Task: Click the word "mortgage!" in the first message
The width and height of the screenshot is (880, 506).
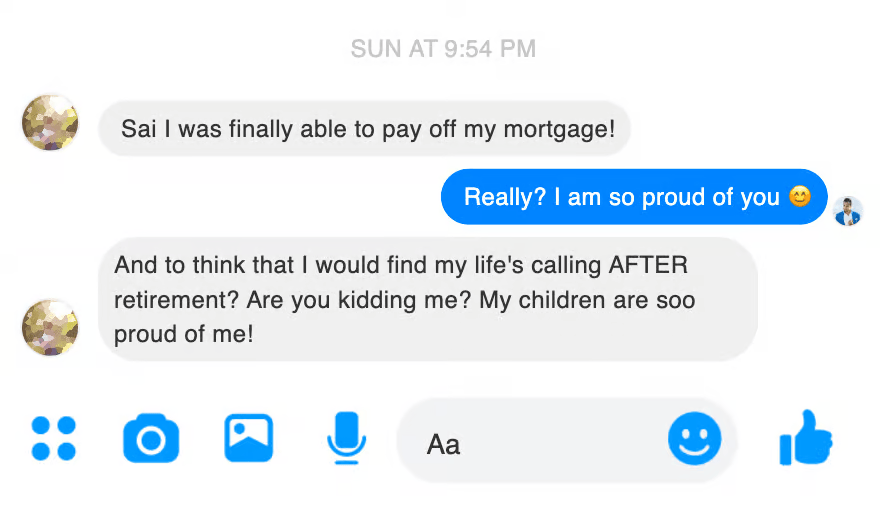Action: 565,129
